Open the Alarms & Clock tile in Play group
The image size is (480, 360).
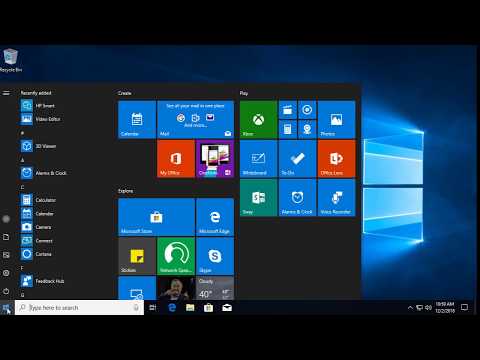coord(297,197)
